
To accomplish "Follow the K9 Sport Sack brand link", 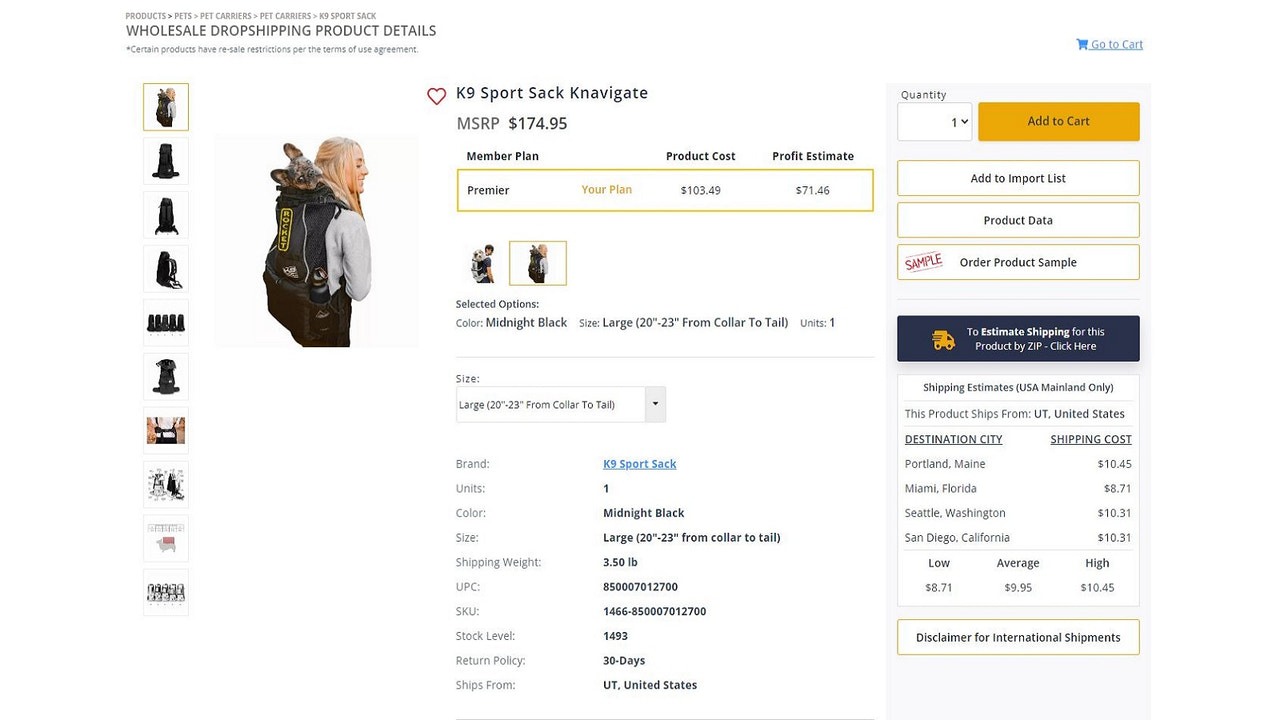I will click(639, 463).
